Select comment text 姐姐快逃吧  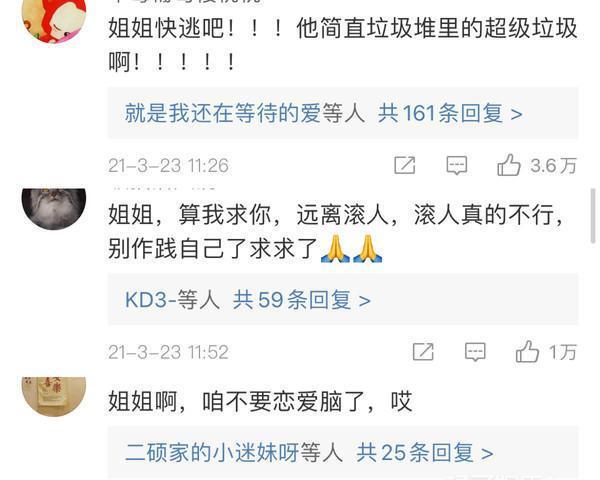tap(166, 28)
